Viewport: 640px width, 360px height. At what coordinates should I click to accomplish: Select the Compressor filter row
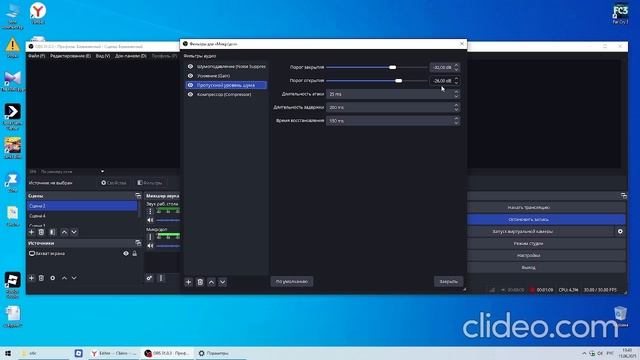pyautogui.click(x=226, y=95)
